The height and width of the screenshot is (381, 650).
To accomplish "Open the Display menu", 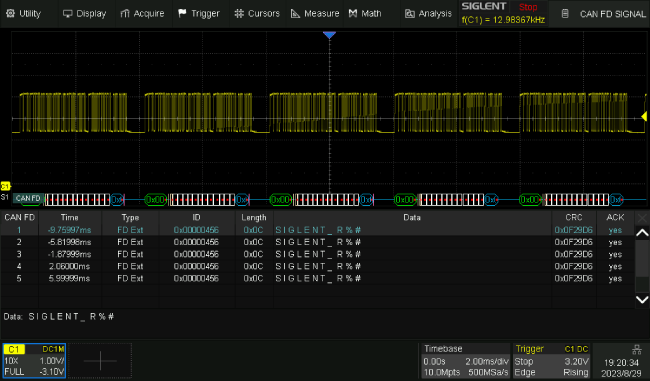I will tap(85, 14).
